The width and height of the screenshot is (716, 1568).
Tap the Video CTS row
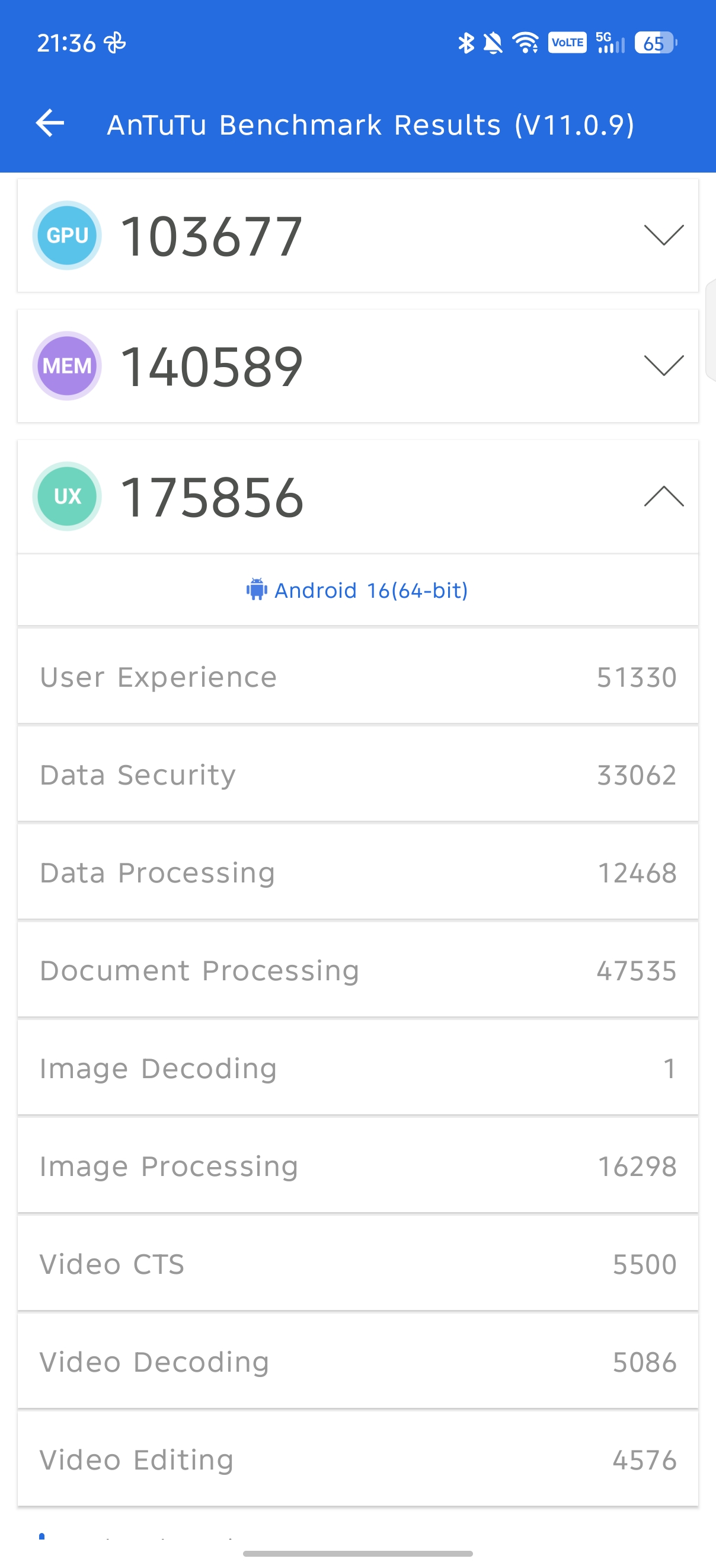[x=357, y=1264]
